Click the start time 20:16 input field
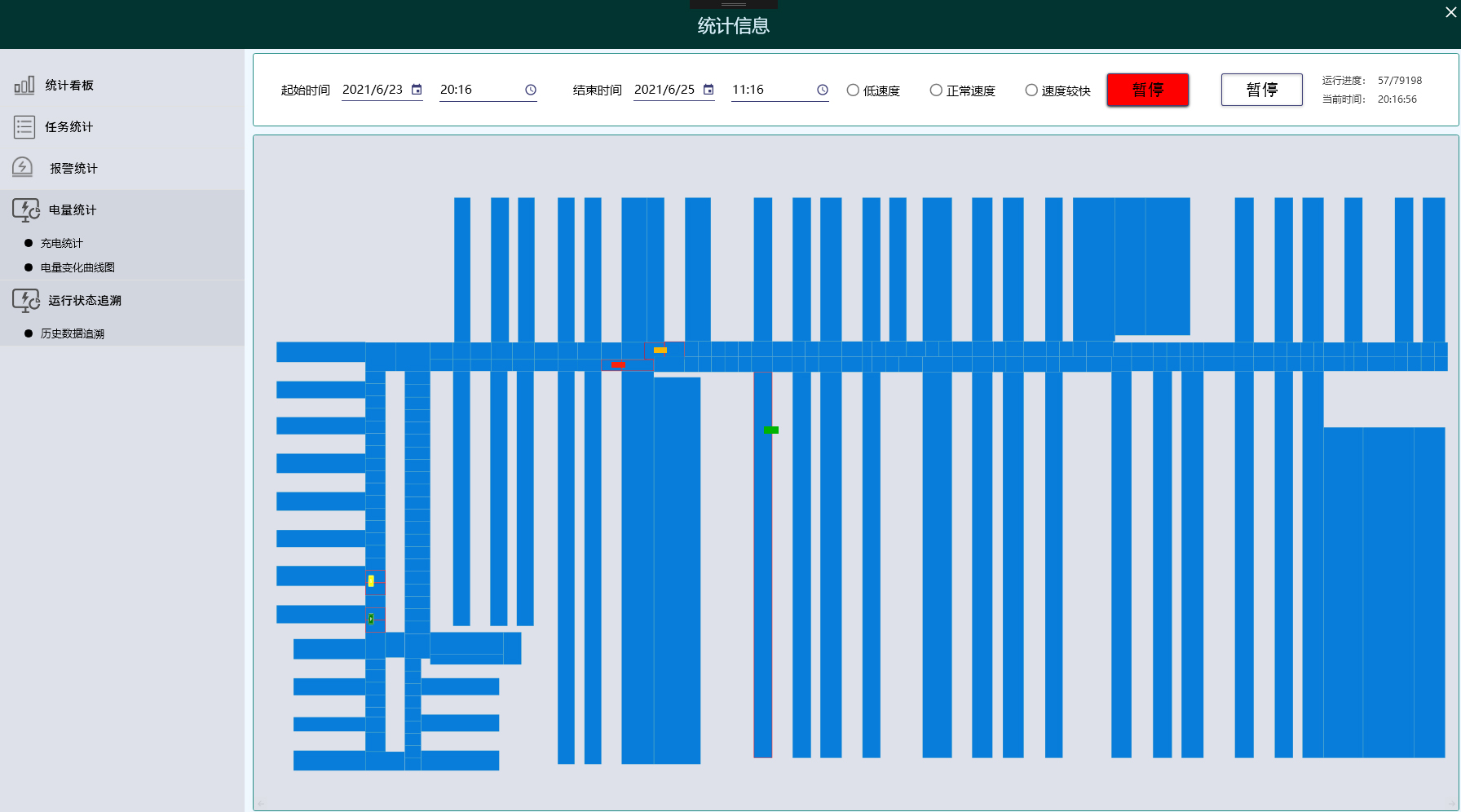Screen dimensions: 1461x812 [x=477, y=90]
